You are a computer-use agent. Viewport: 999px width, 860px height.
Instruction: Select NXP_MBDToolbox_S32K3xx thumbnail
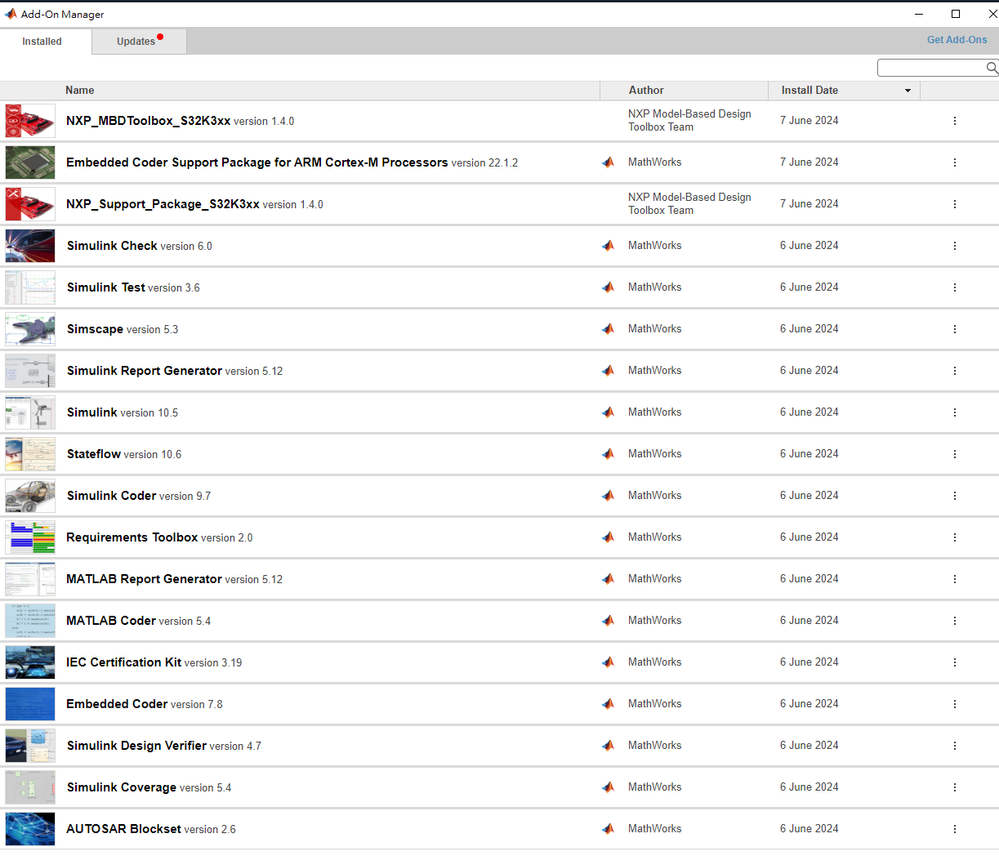tap(30, 121)
